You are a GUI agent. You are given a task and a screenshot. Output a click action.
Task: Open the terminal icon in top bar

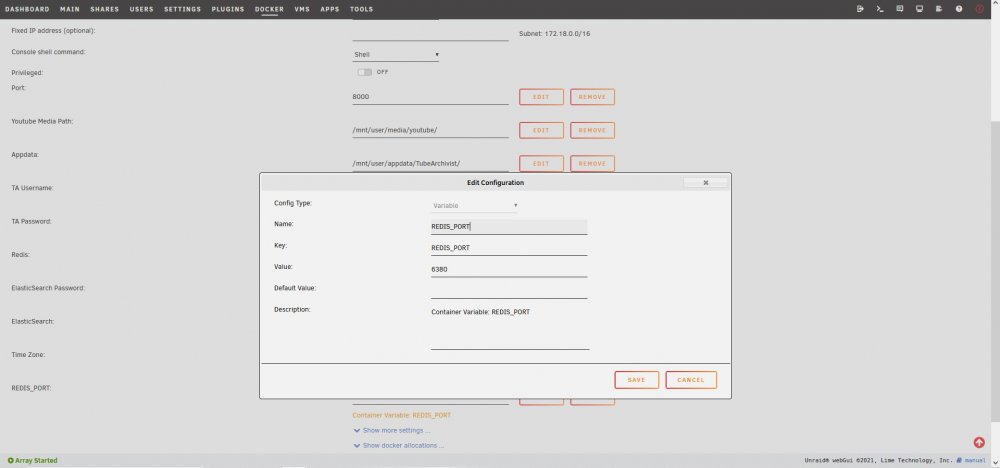coord(880,9)
